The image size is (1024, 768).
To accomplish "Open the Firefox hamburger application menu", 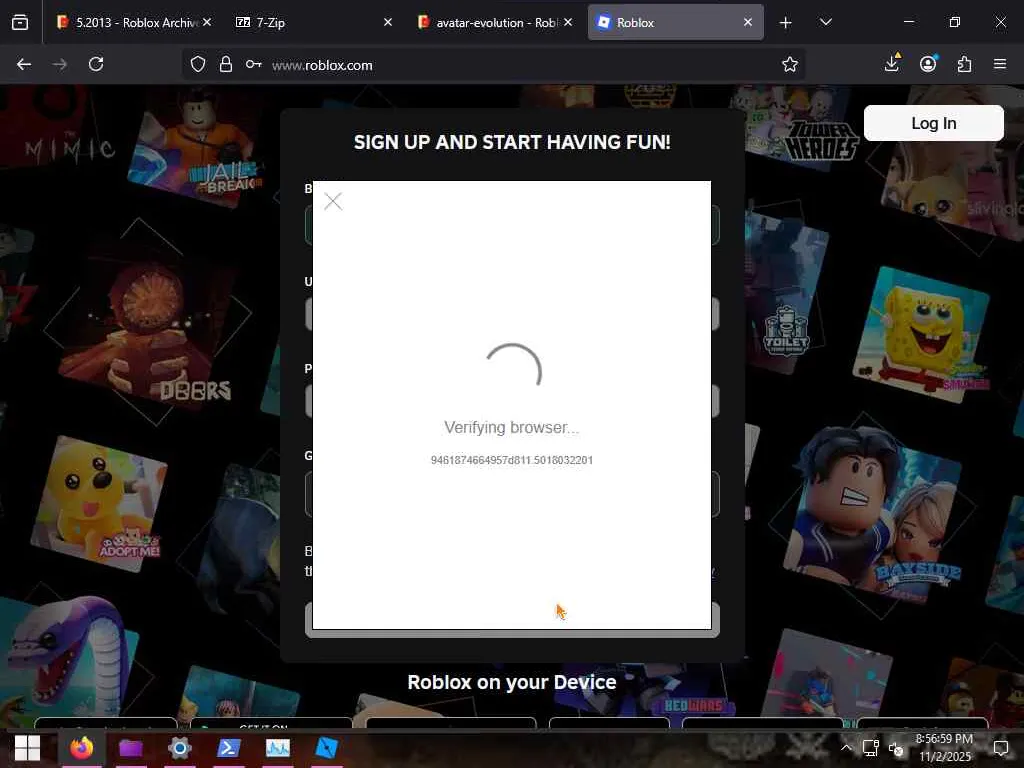I will click(1000, 64).
